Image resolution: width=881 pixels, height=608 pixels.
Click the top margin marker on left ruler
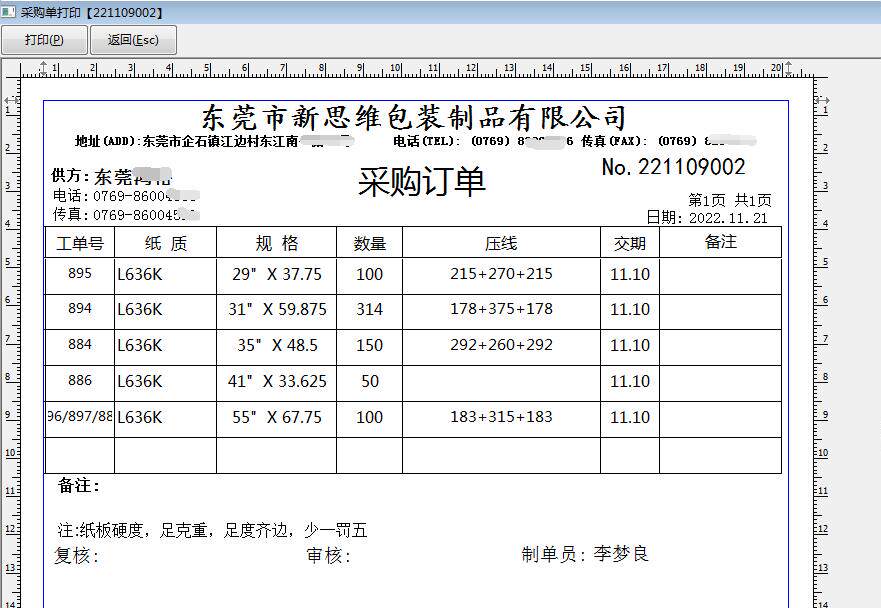12,100
